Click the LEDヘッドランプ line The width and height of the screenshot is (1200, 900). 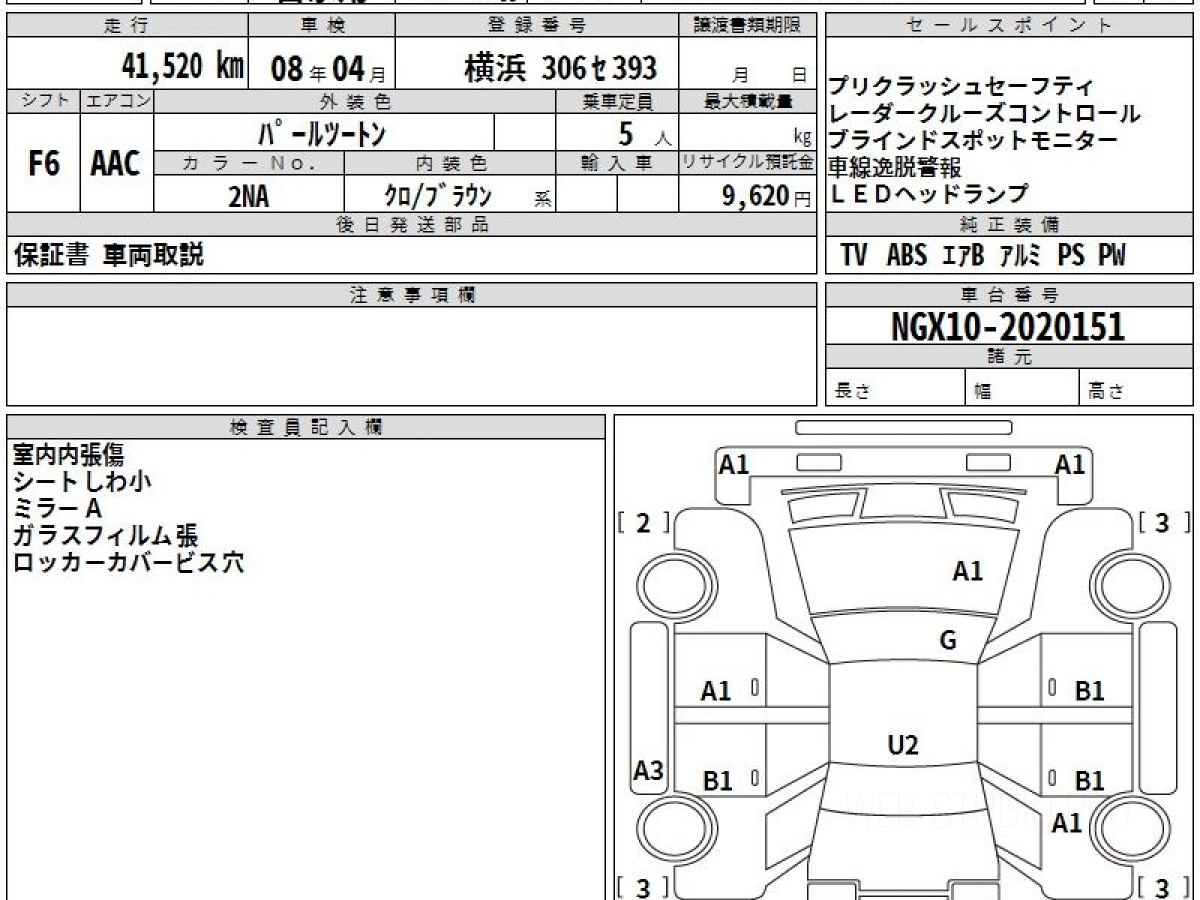(928, 194)
